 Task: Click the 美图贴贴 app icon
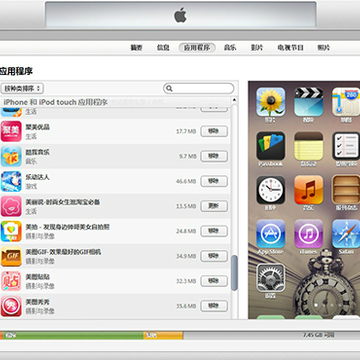(x=11, y=281)
